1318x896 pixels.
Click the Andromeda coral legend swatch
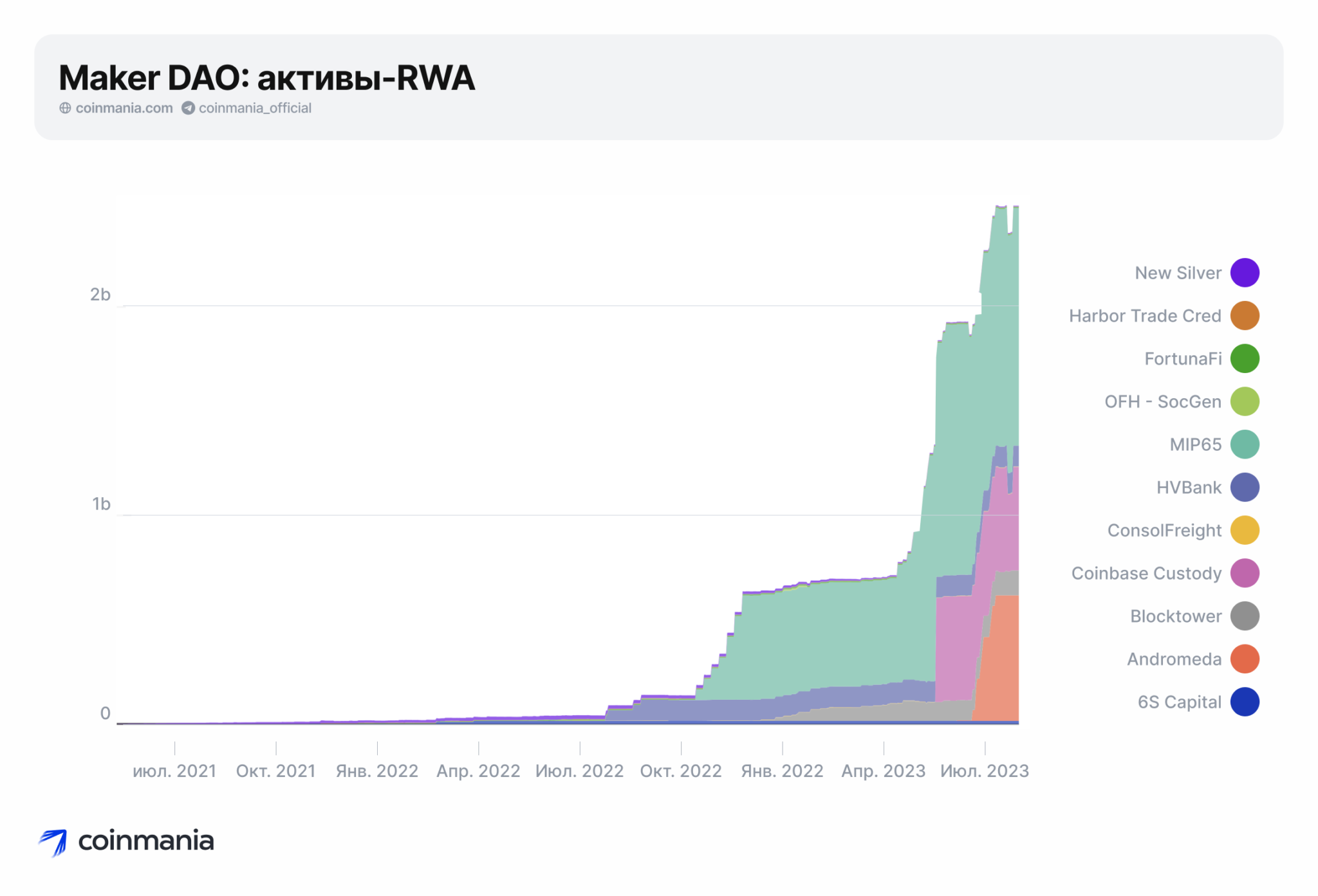point(1245,659)
